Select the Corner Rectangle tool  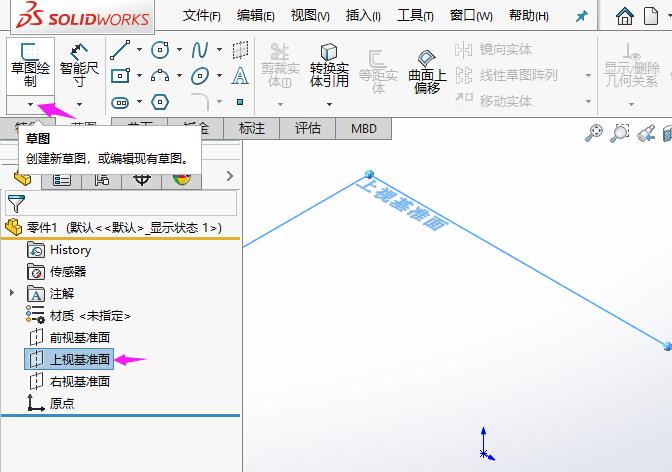[120, 76]
